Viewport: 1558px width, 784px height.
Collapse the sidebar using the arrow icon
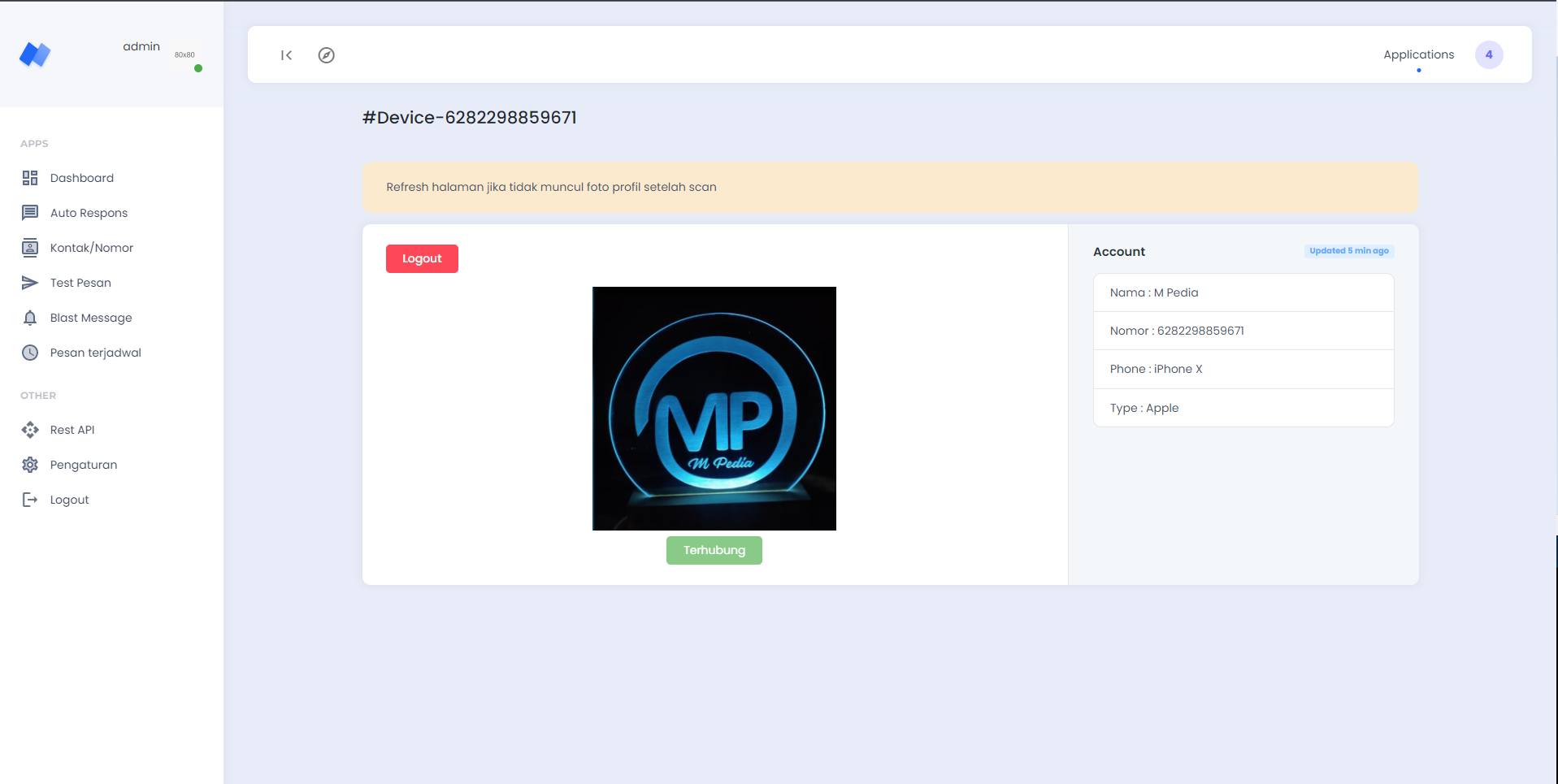[286, 55]
